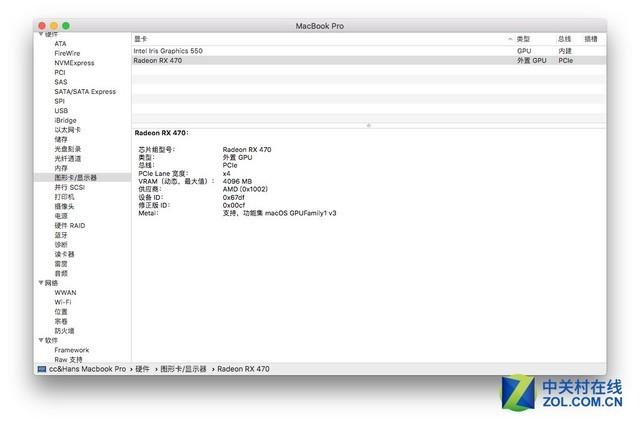This screenshot has width=640, height=423.
Task: Open cc&Hans Macbook Pro in path bar
Action: click(x=87, y=369)
